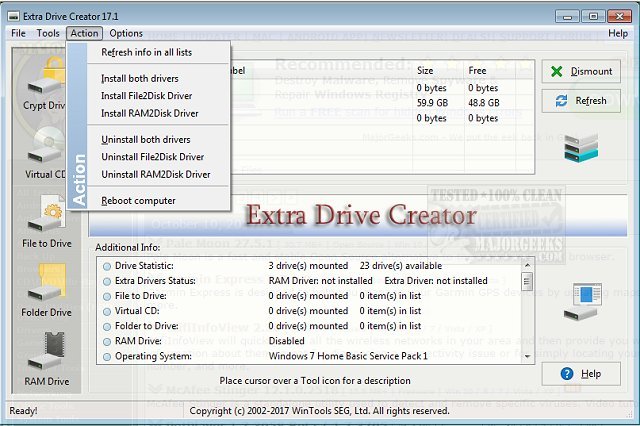The image size is (640, 426).
Task: Click the File to Drive info bullet
Action: [x=107, y=297]
